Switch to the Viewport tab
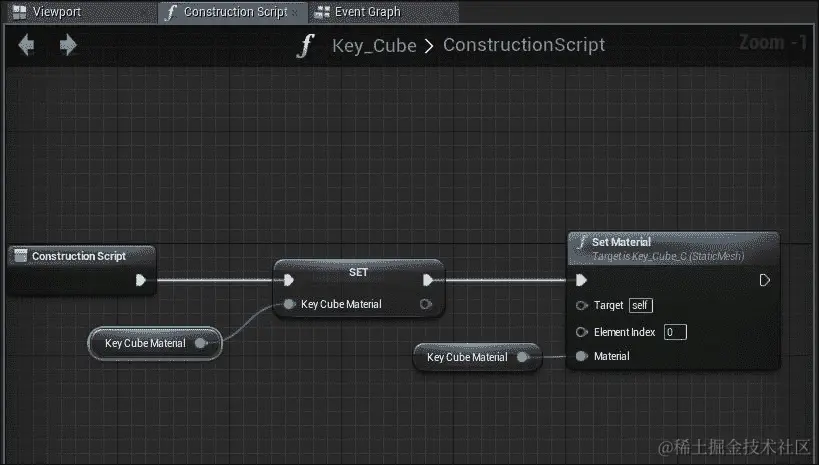This screenshot has height=465, width=819. (x=78, y=11)
